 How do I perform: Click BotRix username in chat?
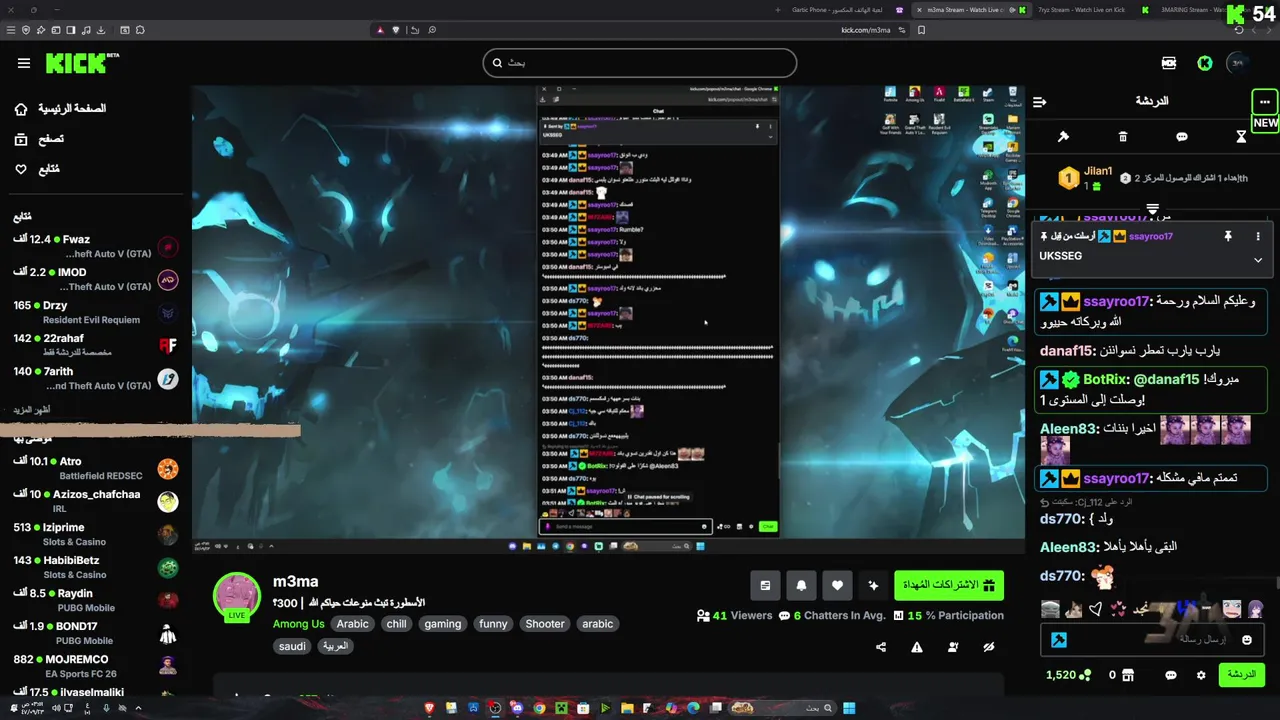1104,379
